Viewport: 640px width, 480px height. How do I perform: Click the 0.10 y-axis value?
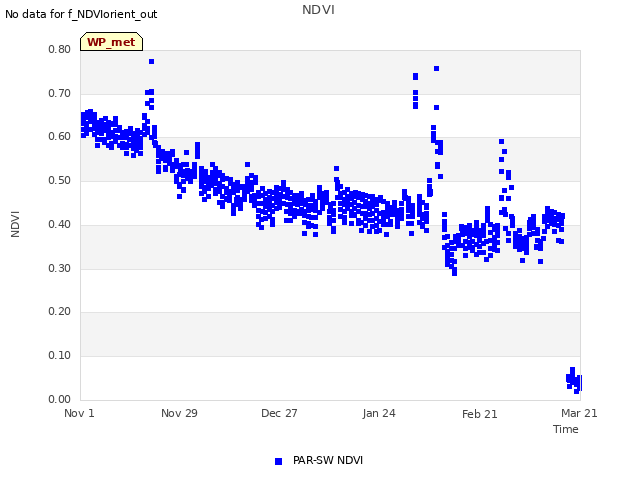pos(60,356)
